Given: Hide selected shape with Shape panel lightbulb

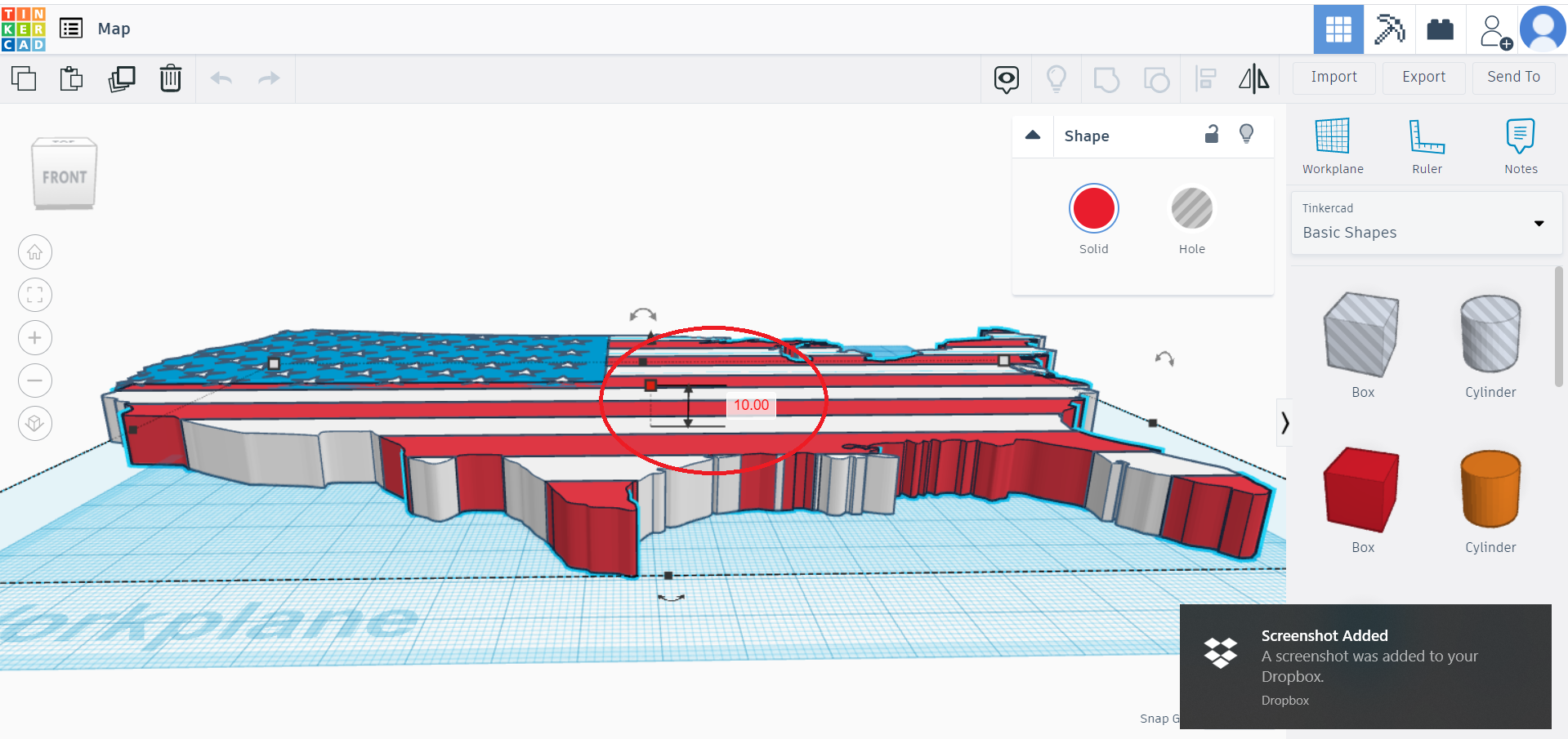Looking at the screenshot, I should [1247, 134].
